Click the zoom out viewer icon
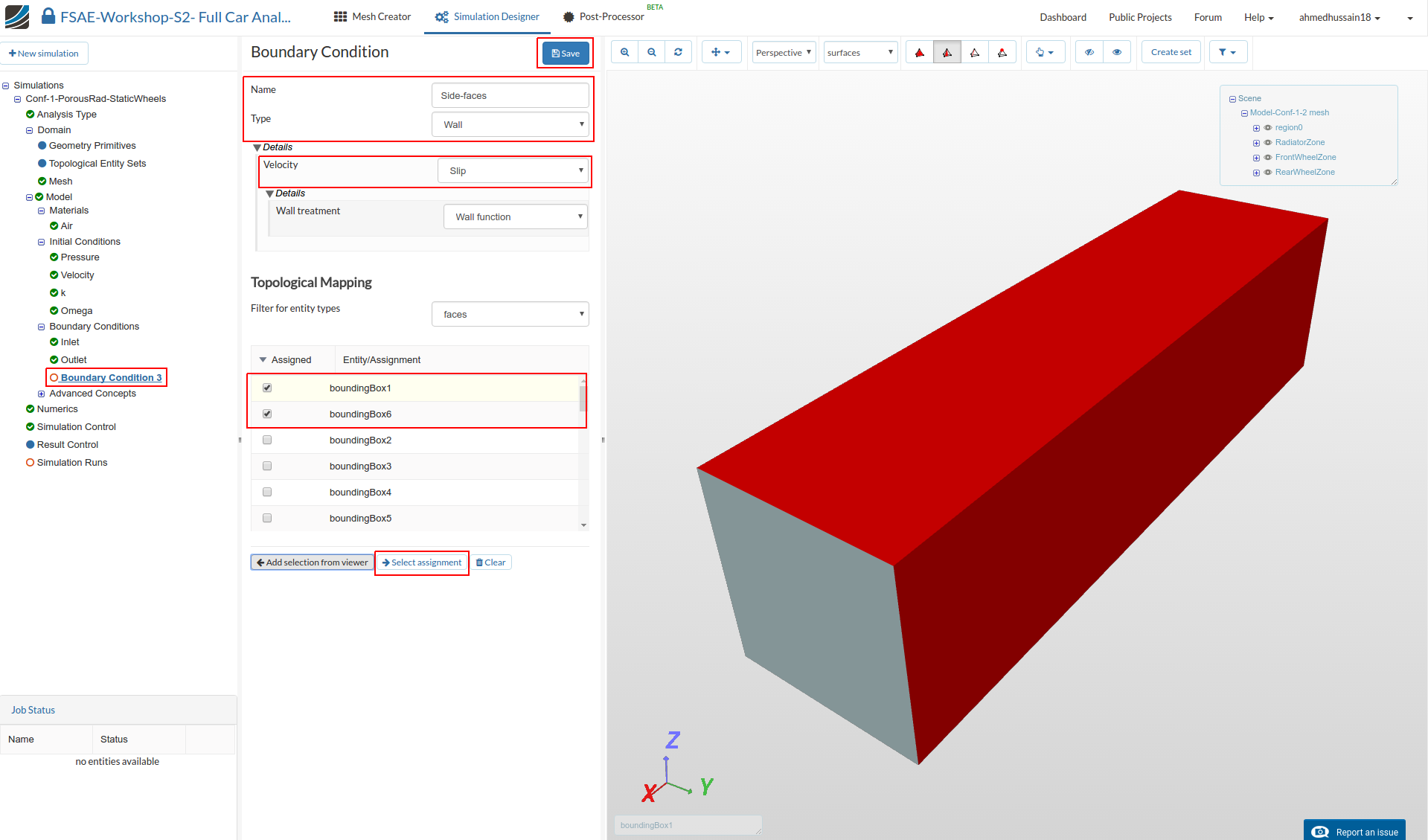 651,52
